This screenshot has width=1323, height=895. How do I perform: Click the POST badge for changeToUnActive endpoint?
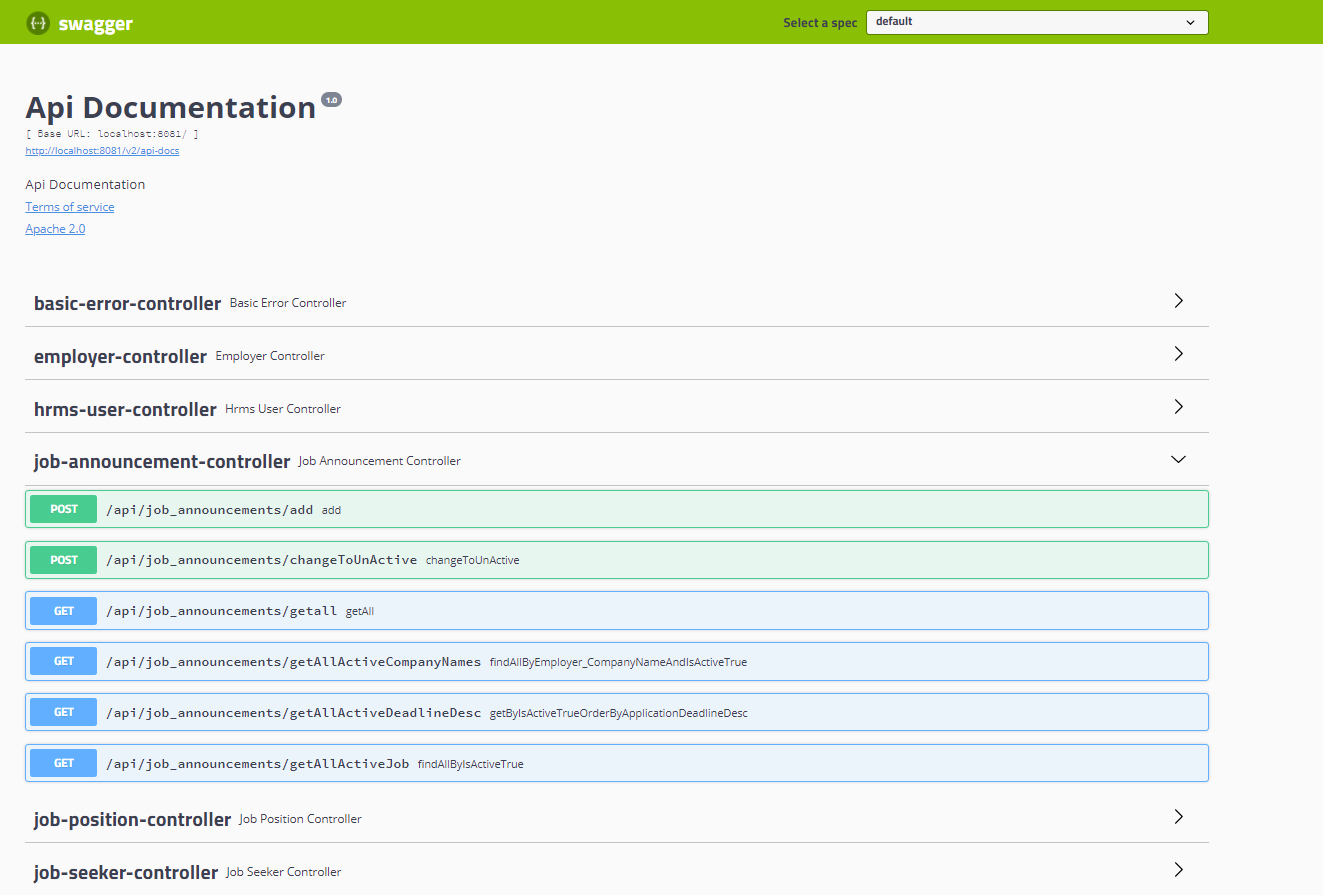click(63, 560)
